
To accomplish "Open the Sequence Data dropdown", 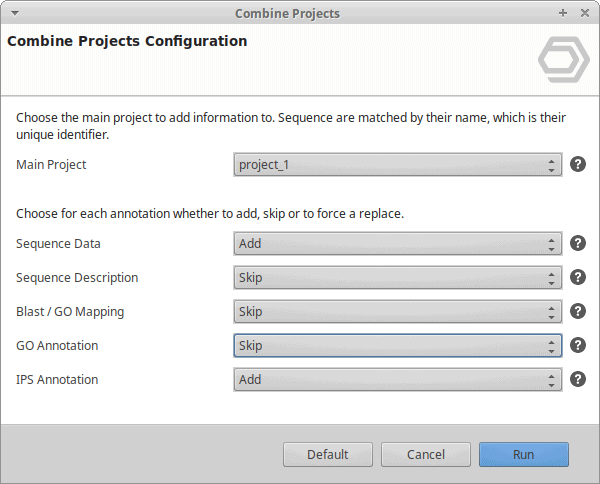I will (398, 243).
